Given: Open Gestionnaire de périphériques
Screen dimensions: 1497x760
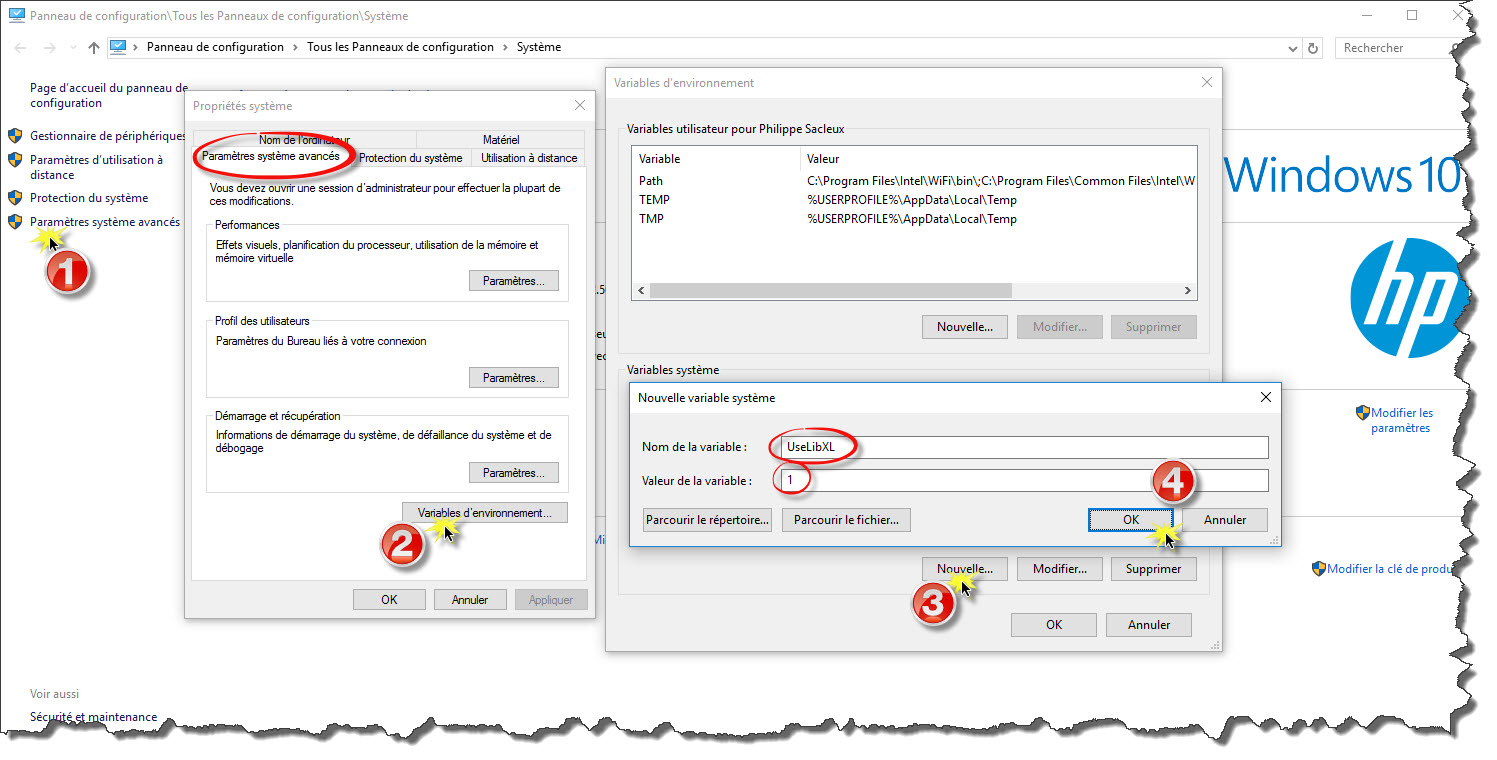Looking at the screenshot, I should (108, 136).
